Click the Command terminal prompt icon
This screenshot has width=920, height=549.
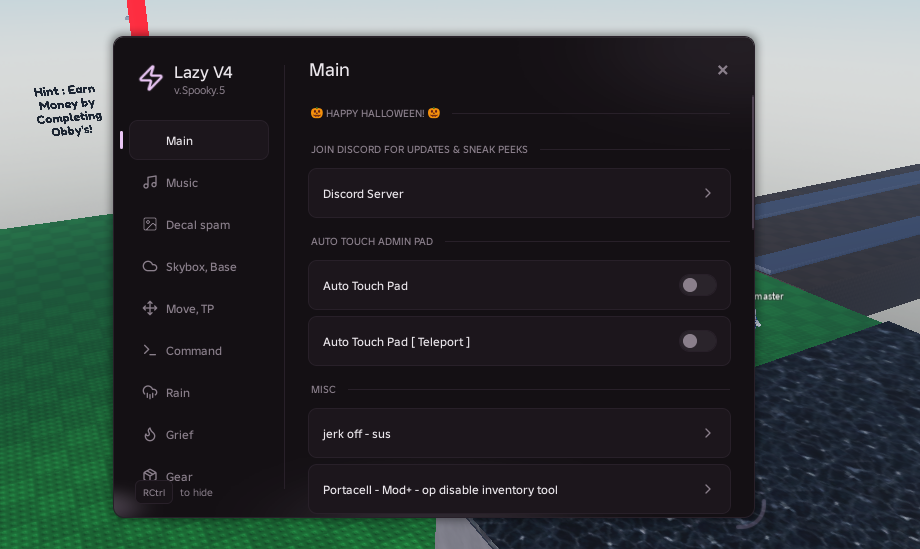[x=150, y=350]
